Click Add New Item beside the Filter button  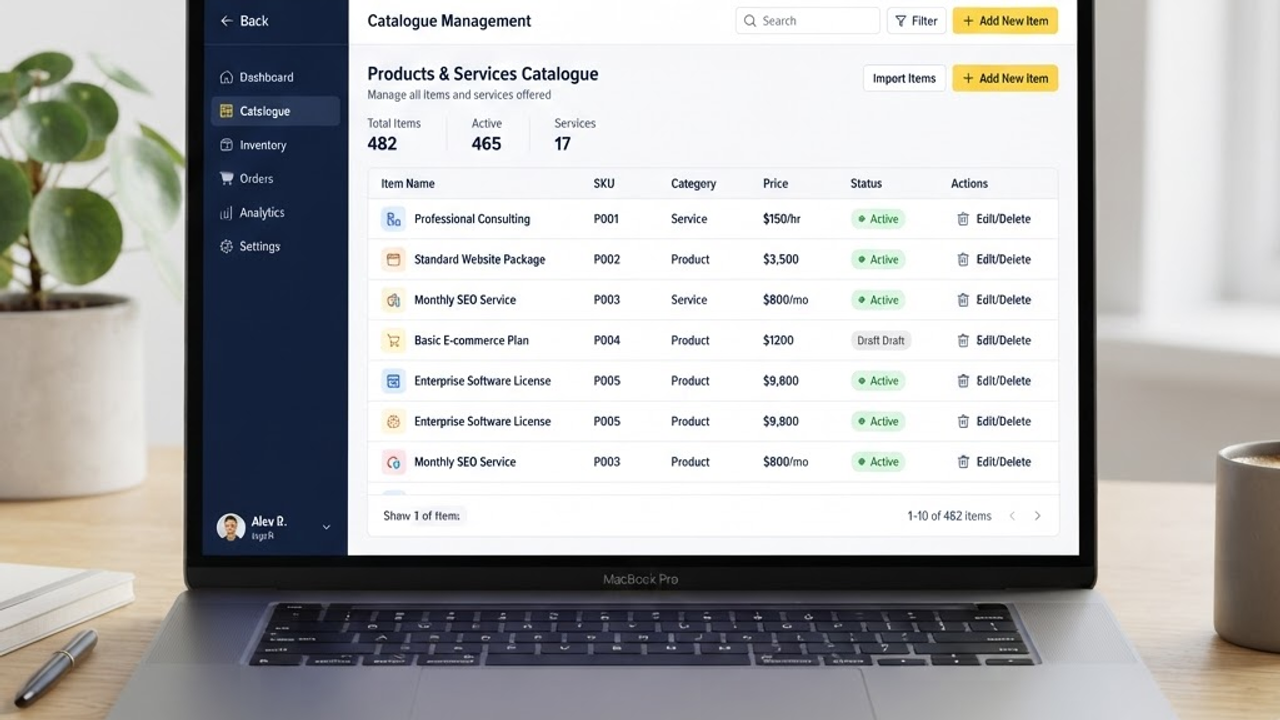1005,21
